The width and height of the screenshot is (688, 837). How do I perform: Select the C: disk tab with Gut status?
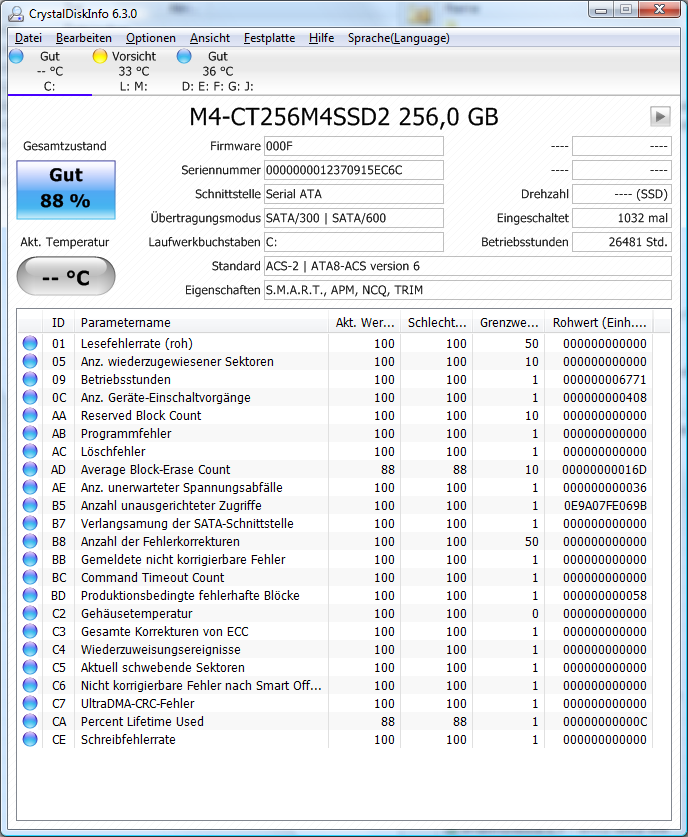[50, 71]
